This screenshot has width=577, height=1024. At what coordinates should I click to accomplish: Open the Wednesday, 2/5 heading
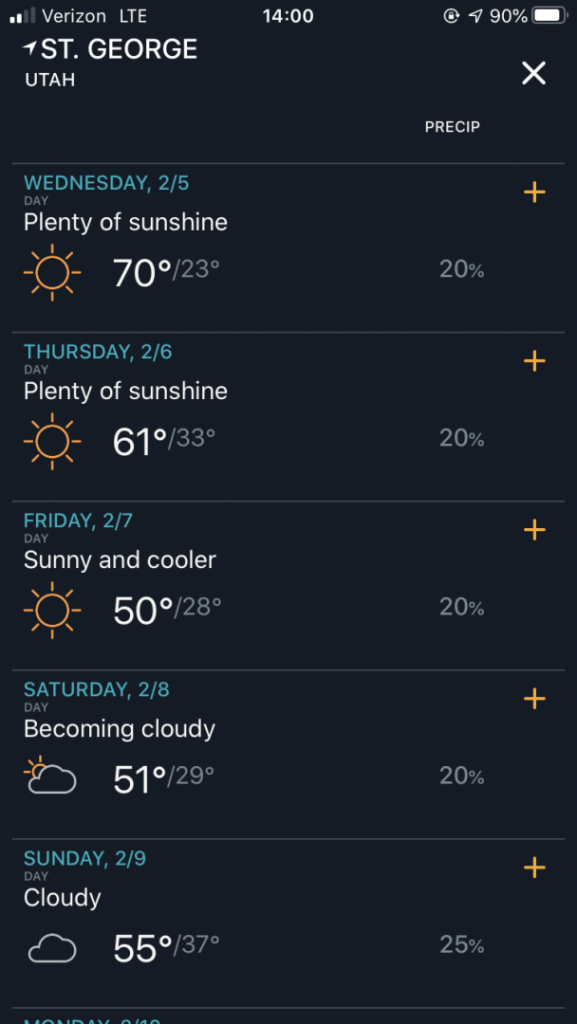tap(106, 183)
